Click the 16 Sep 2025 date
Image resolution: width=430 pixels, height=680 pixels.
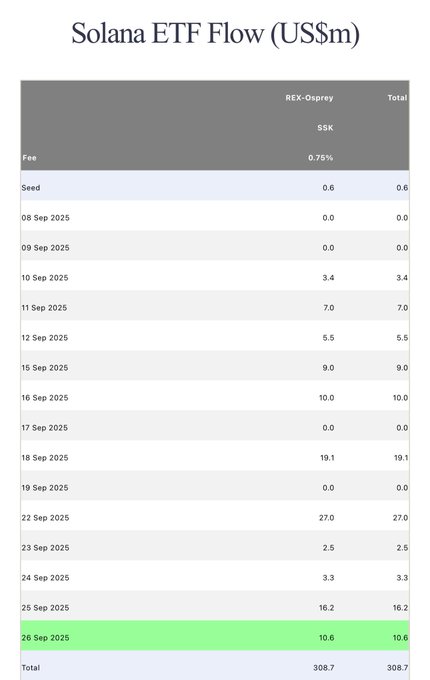point(45,398)
